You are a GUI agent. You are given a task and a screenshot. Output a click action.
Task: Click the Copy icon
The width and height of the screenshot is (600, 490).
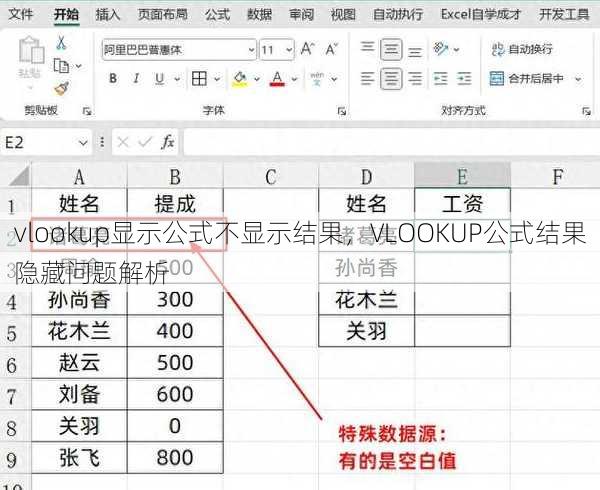62,66
